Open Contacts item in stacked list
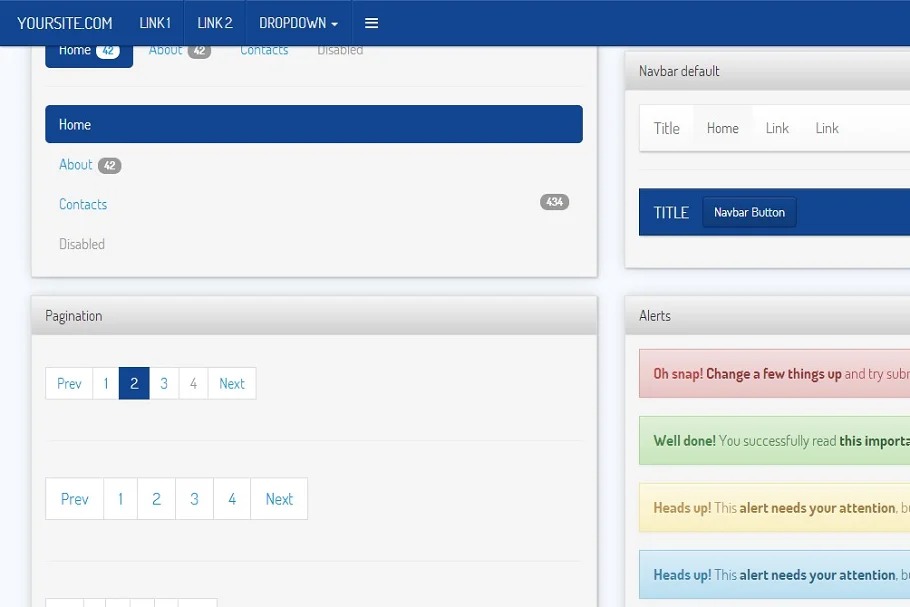Viewport: 910px width, 607px height. click(x=83, y=204)
